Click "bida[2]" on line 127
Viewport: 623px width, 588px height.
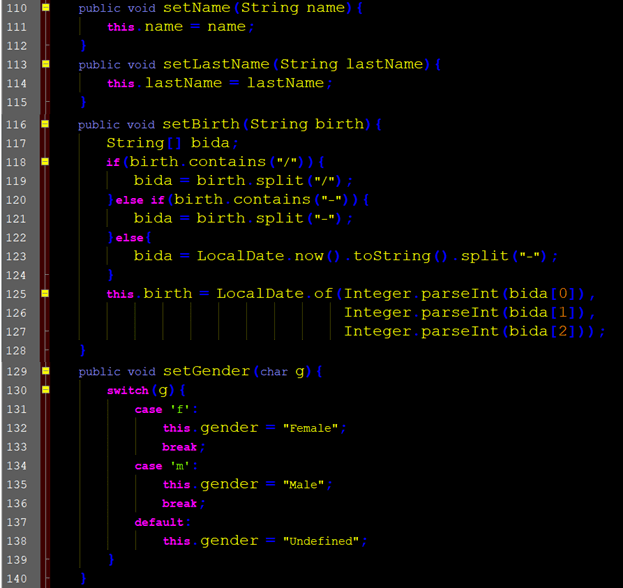click(542, 331)
